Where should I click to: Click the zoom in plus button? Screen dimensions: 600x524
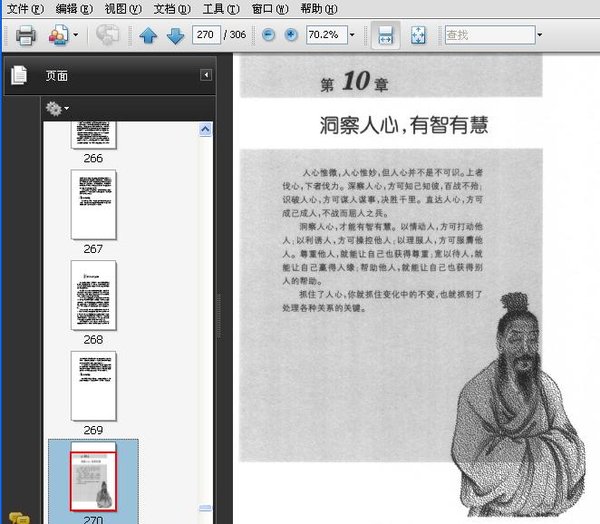(291, 35)
